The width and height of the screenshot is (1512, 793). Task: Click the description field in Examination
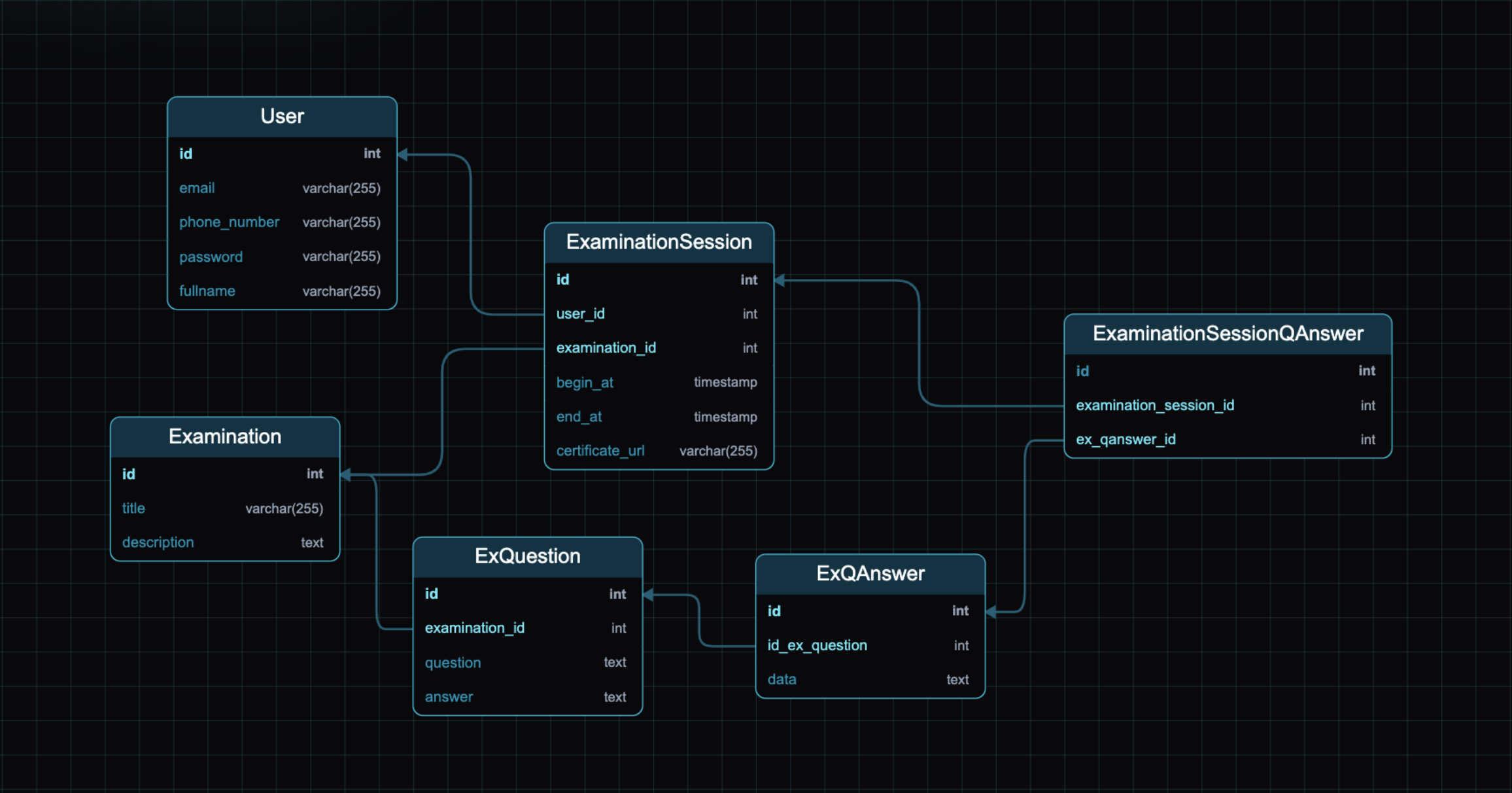[158, 542]
